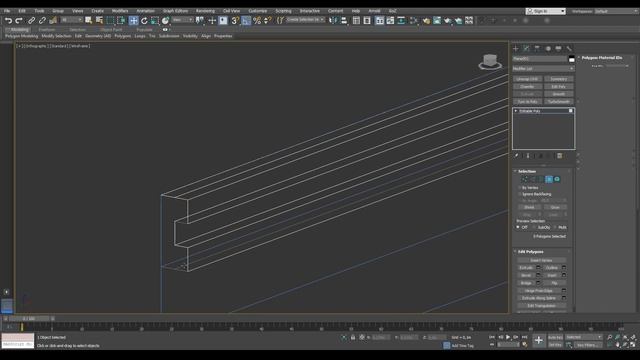Open the Hierarchy panel icon
The height and width of the screenshot is (360, 640).
coord(537,49)
